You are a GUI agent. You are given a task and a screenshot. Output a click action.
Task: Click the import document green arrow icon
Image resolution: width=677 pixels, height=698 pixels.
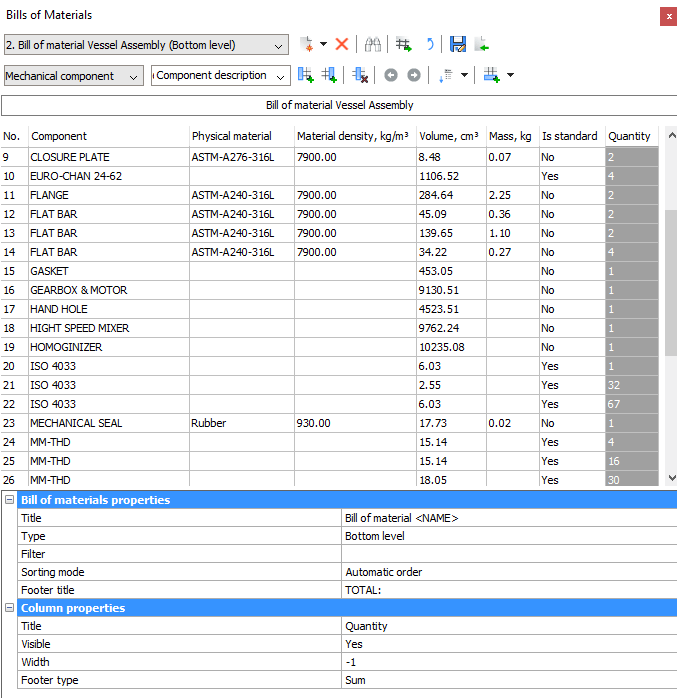tap(482, 45)
